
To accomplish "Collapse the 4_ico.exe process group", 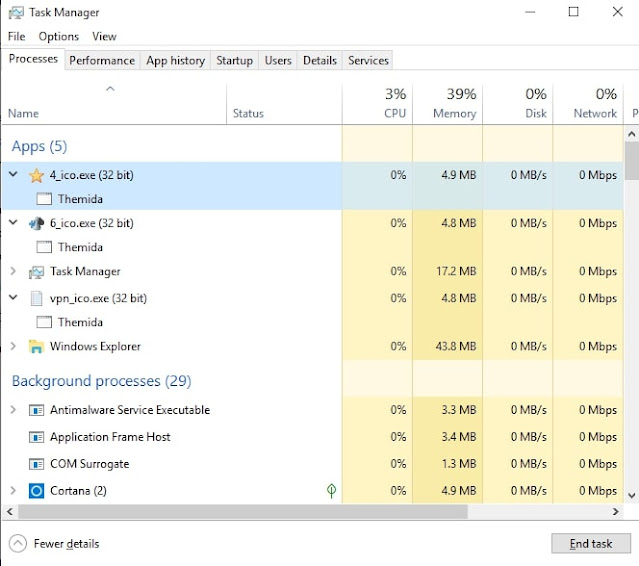I will click(x=13, y=174).
